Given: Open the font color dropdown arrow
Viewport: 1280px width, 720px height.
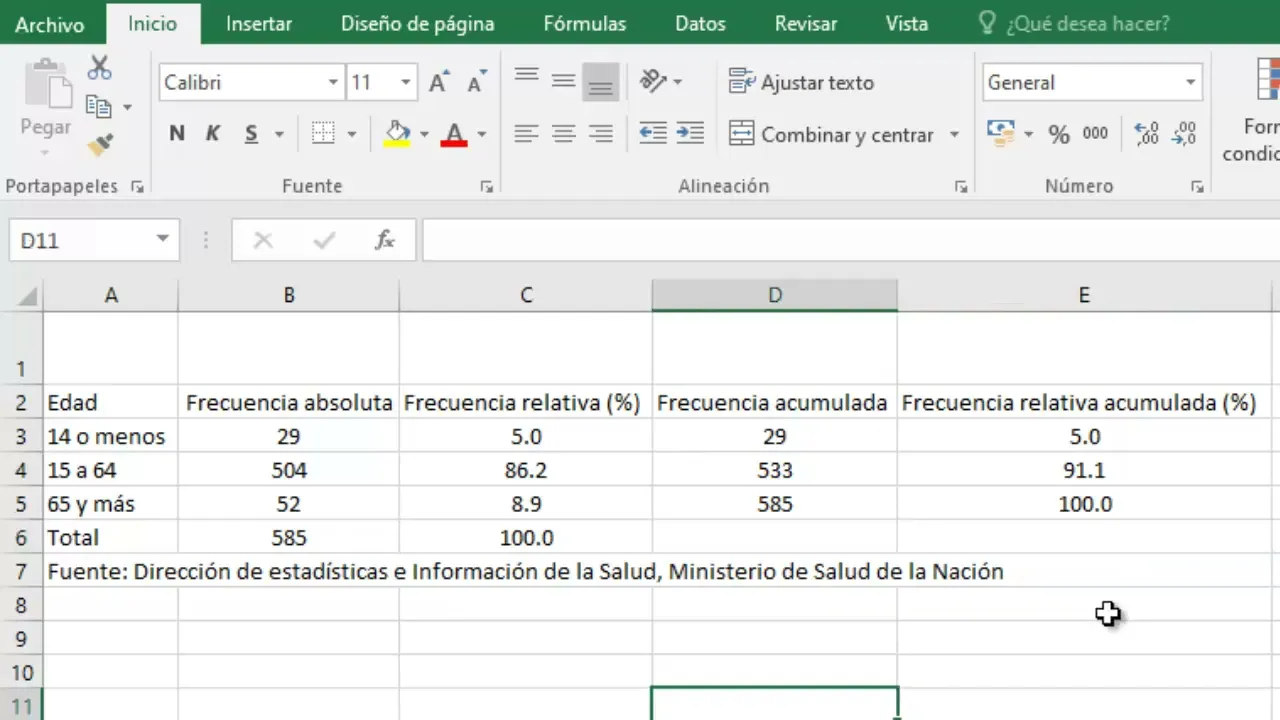Looking at the screenshot, I should pyautogui.click(x=481, y=134).
